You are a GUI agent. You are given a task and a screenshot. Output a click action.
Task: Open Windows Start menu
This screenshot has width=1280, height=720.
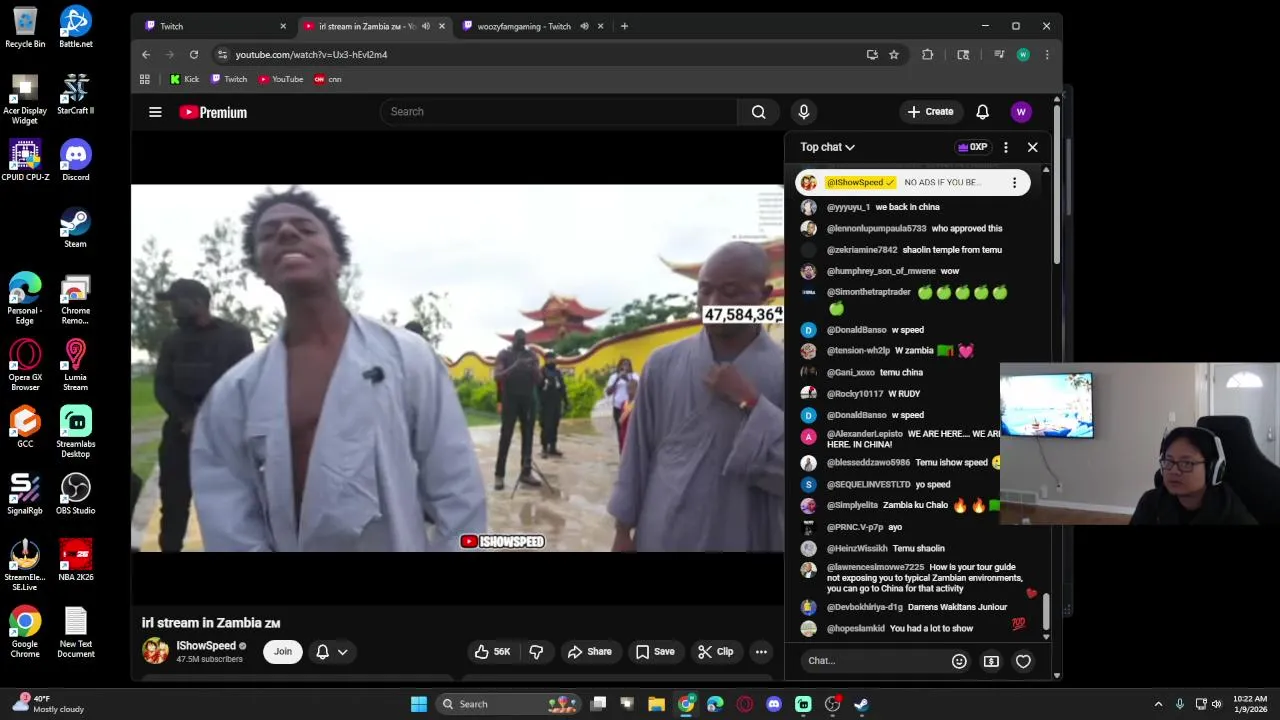click(x=419, y=704)
